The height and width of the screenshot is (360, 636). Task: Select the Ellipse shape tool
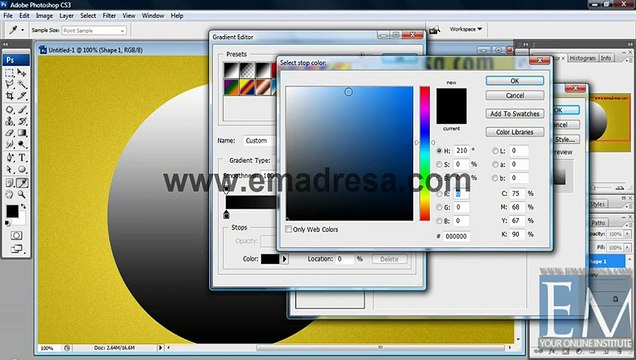(22, 169)
